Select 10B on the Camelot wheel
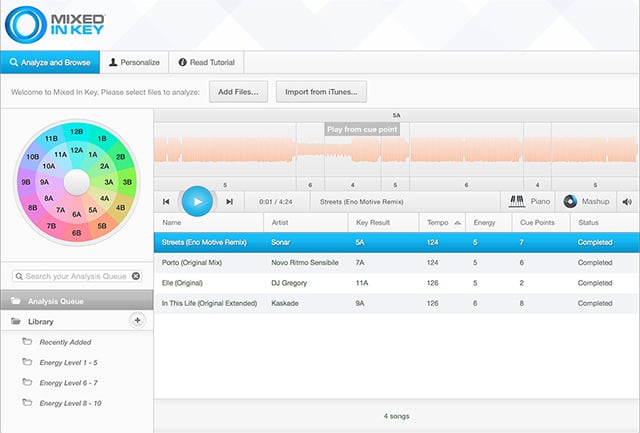This screenshot has height=433, width=640. 33,157
